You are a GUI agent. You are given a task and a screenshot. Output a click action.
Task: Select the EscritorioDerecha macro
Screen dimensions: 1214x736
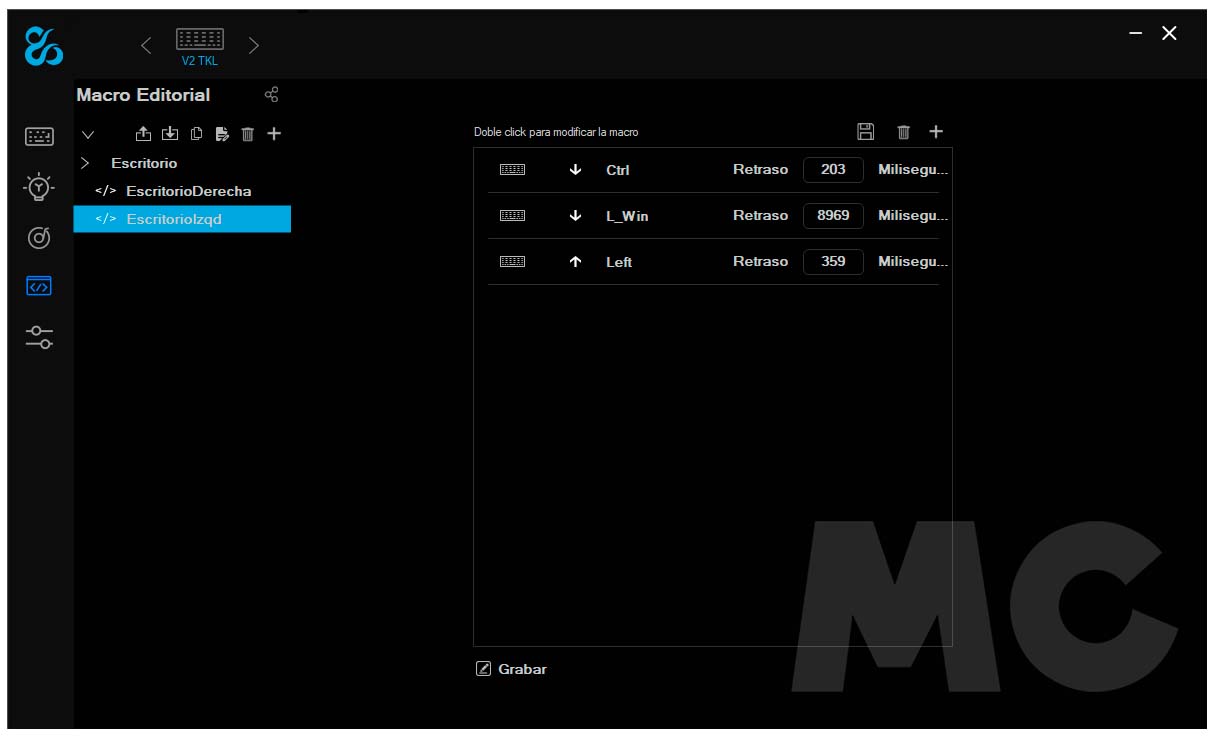coord(188,191)
